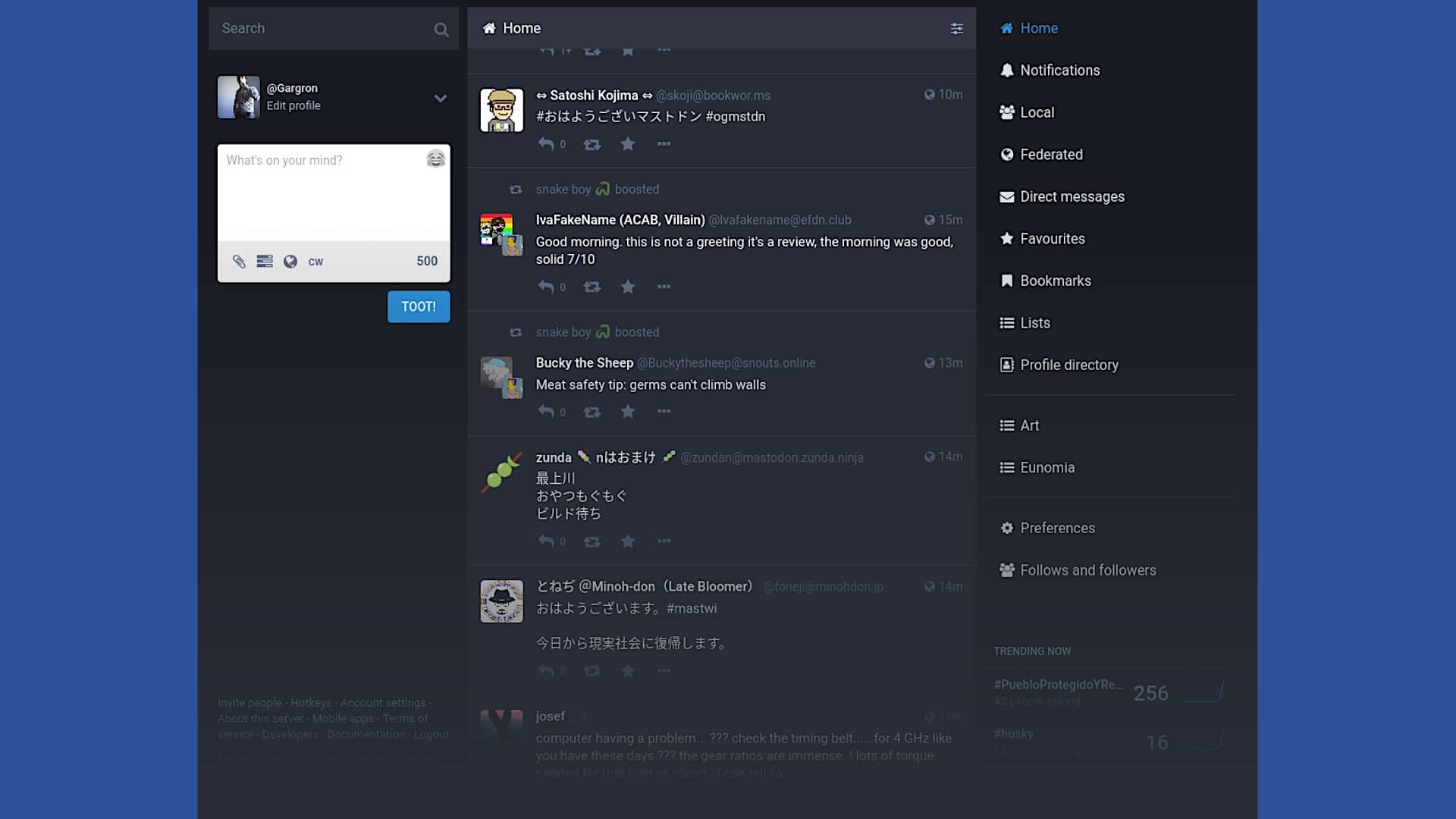Click the Local timeline icon
This screenshot has height=819, width=1456.
pos(1006,112)
